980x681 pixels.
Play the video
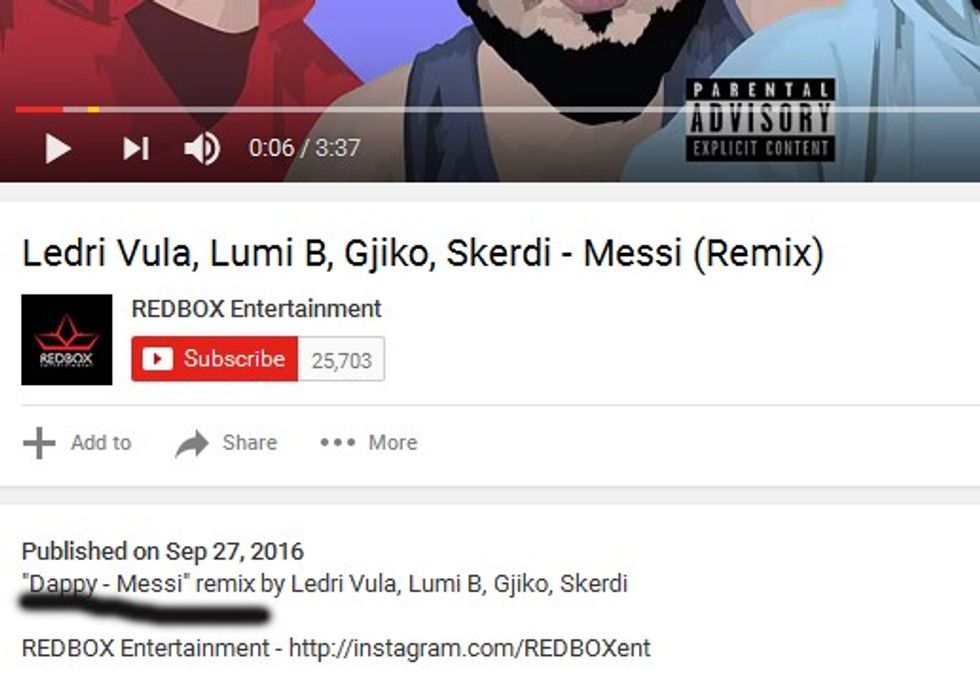click(58, 149)
